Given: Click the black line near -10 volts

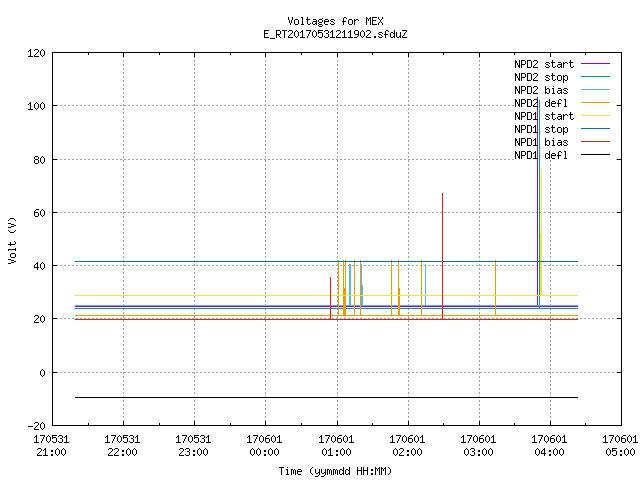Looking at the screenshot, I should click(x=327, y=397).
